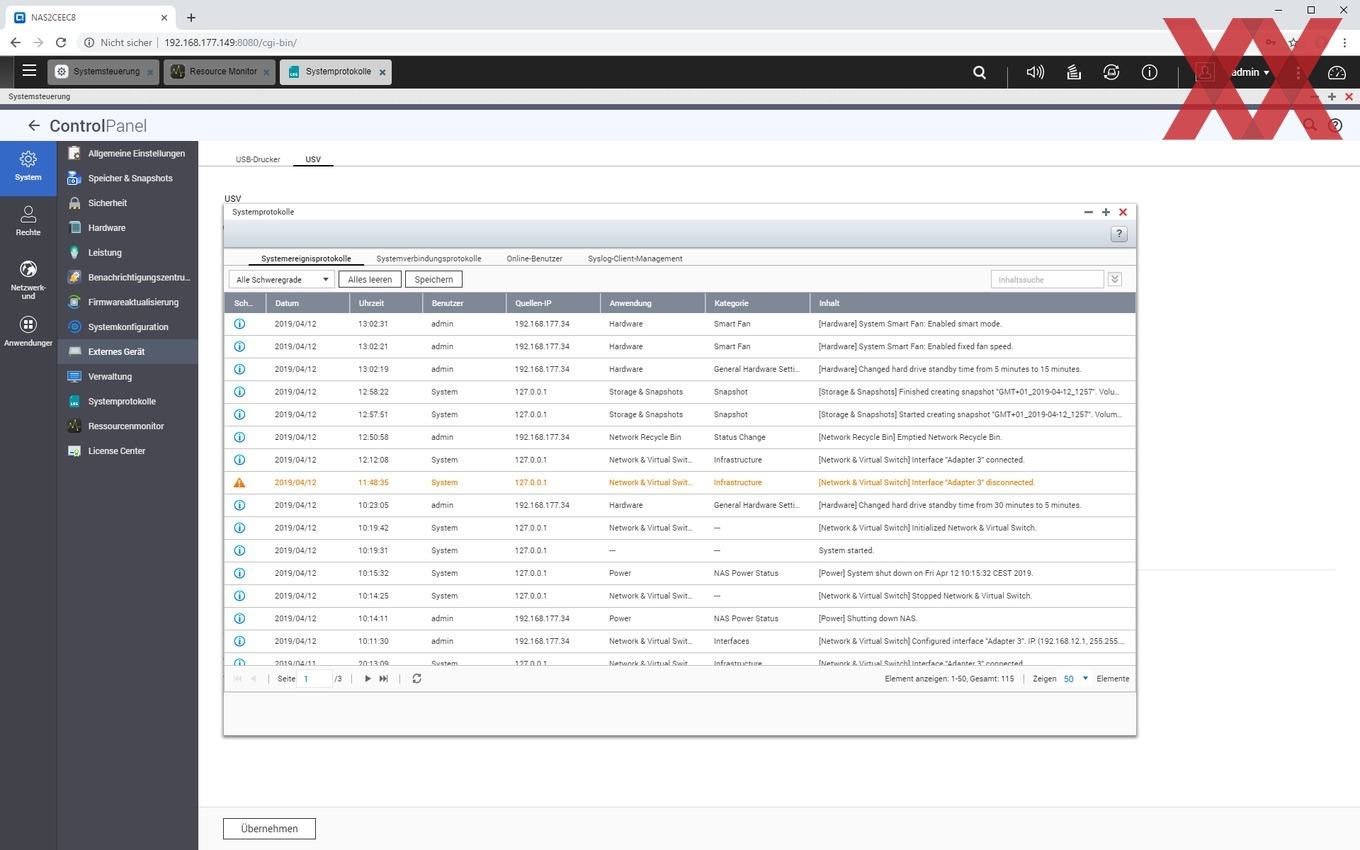Open the dashboard gauge icon
Image resolution: width=1360 pixels, height=850 pixels.
click(x=1337, y=72)
